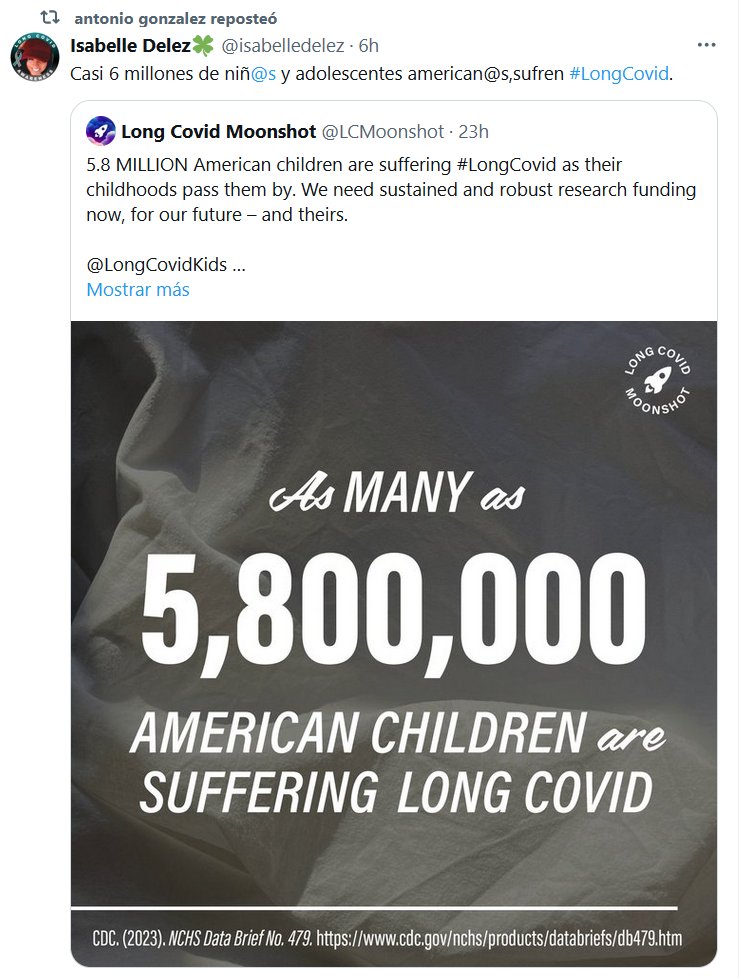Image resolution: width=744 pixels, height=978 pixels.
Task: Click the four-leaf clover emoji beside the name
Action: (x=203, y=46)
